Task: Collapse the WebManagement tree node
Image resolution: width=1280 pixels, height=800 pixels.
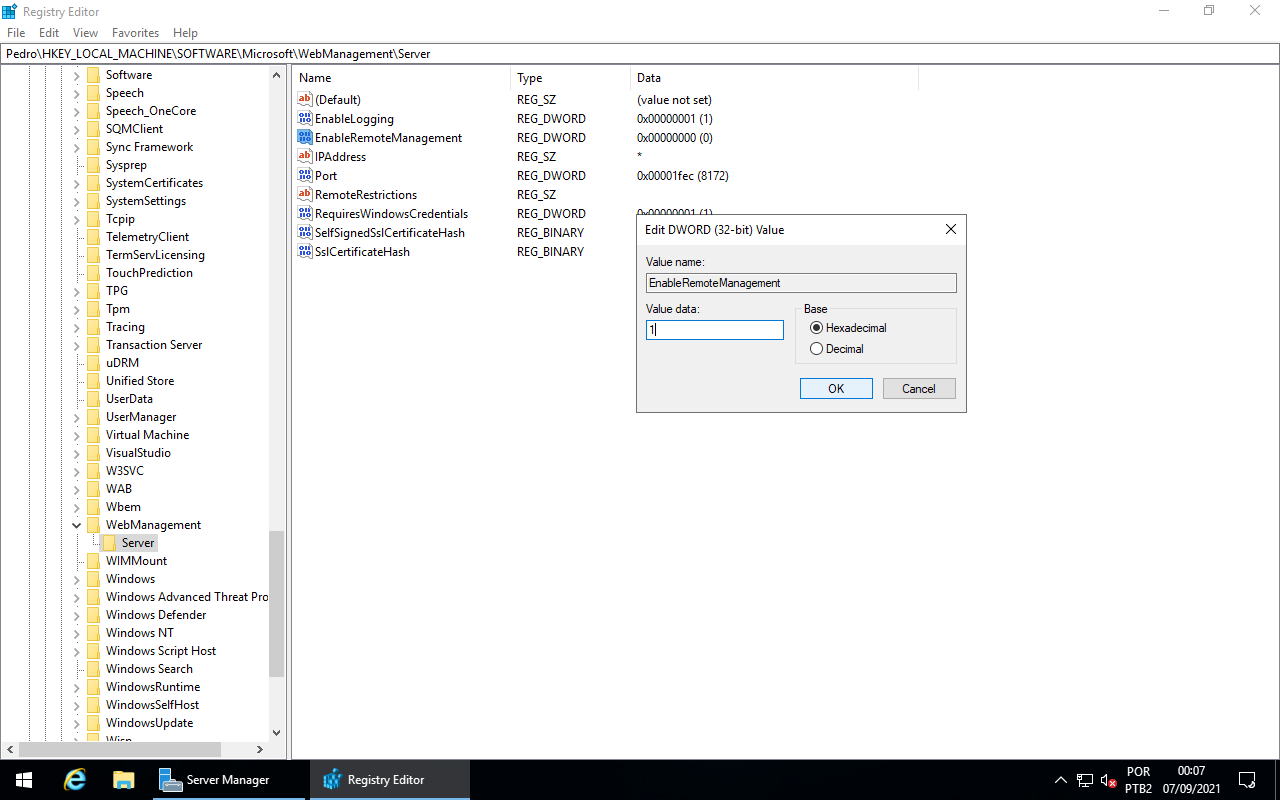Action: pyautogui.click(x=76, y=524)
